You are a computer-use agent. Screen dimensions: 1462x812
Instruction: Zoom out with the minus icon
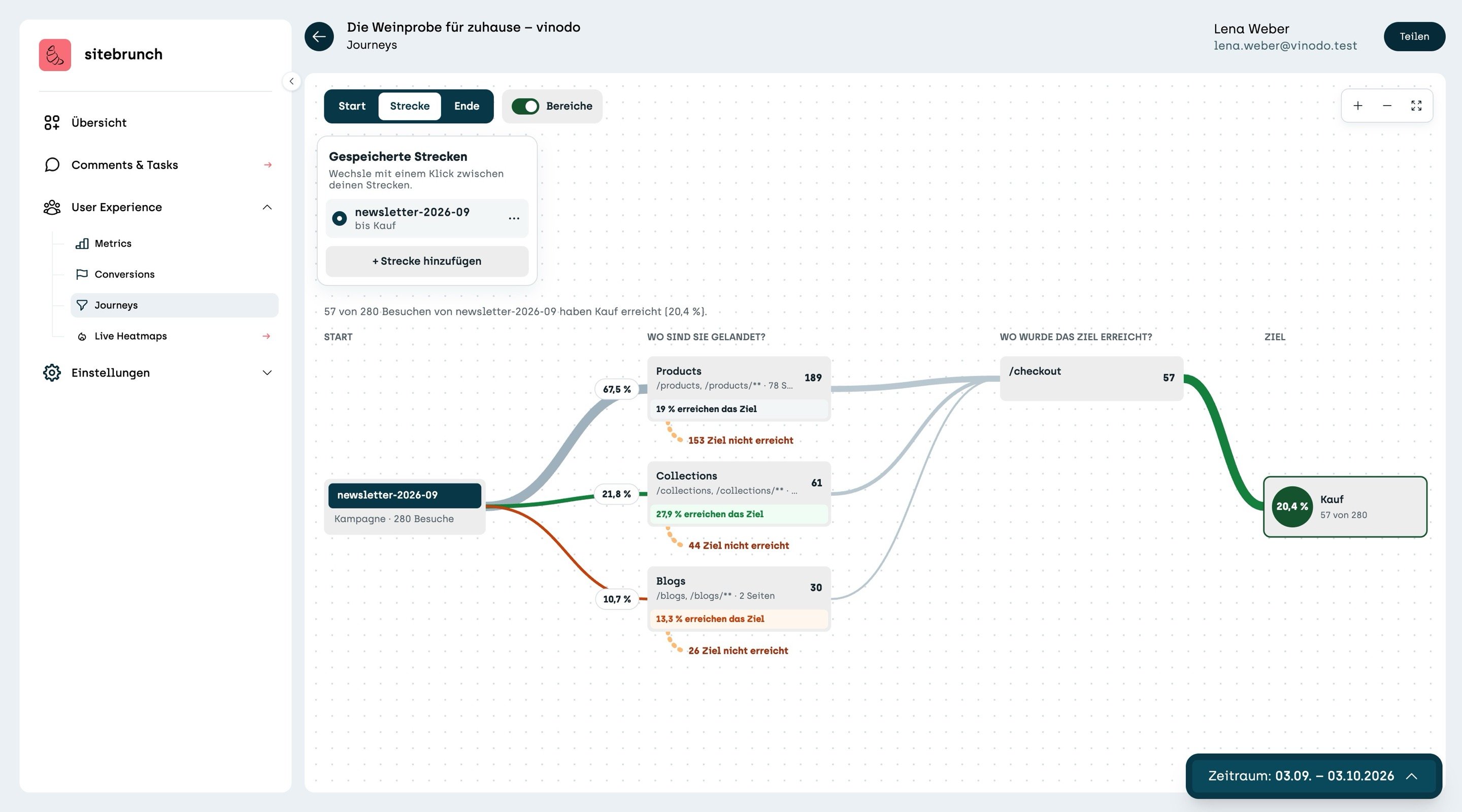click(x=1387, y=106)
